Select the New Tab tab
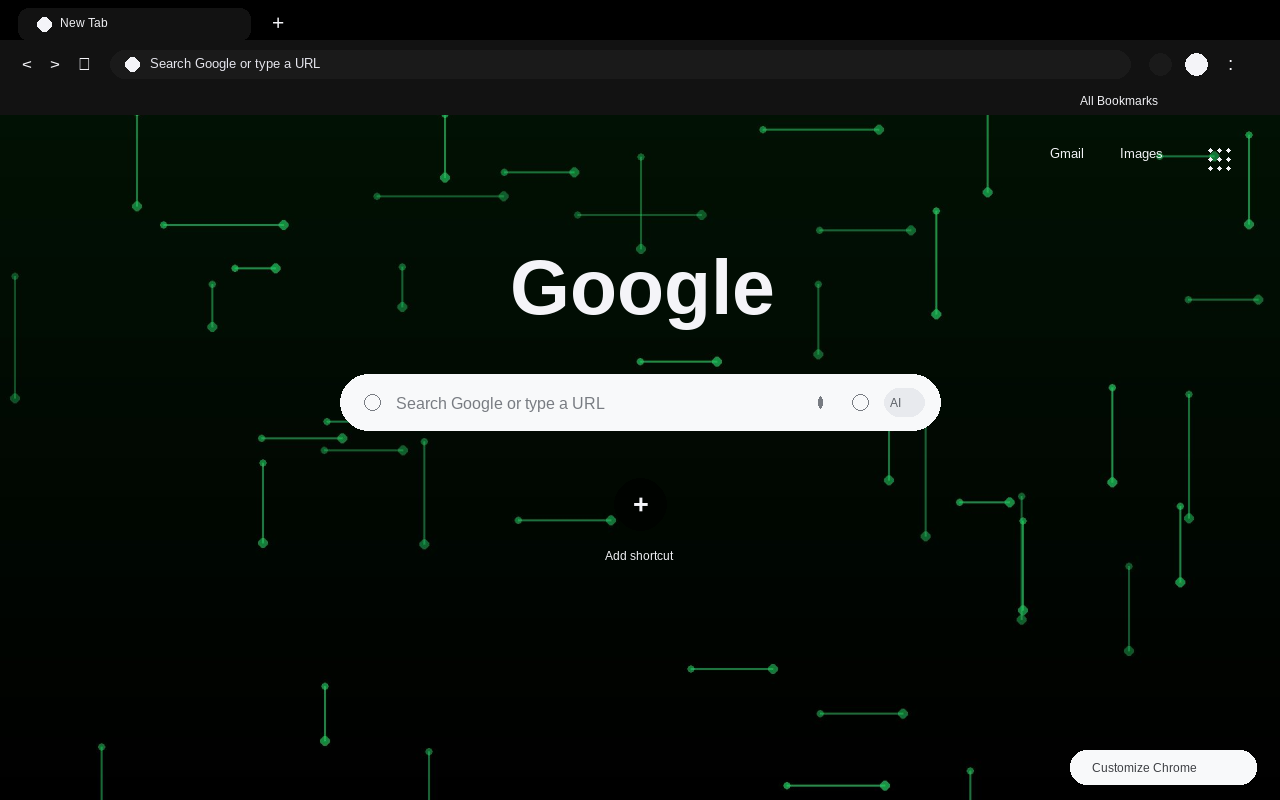This screenshot has height=800, width=1280. pos(134,24)
